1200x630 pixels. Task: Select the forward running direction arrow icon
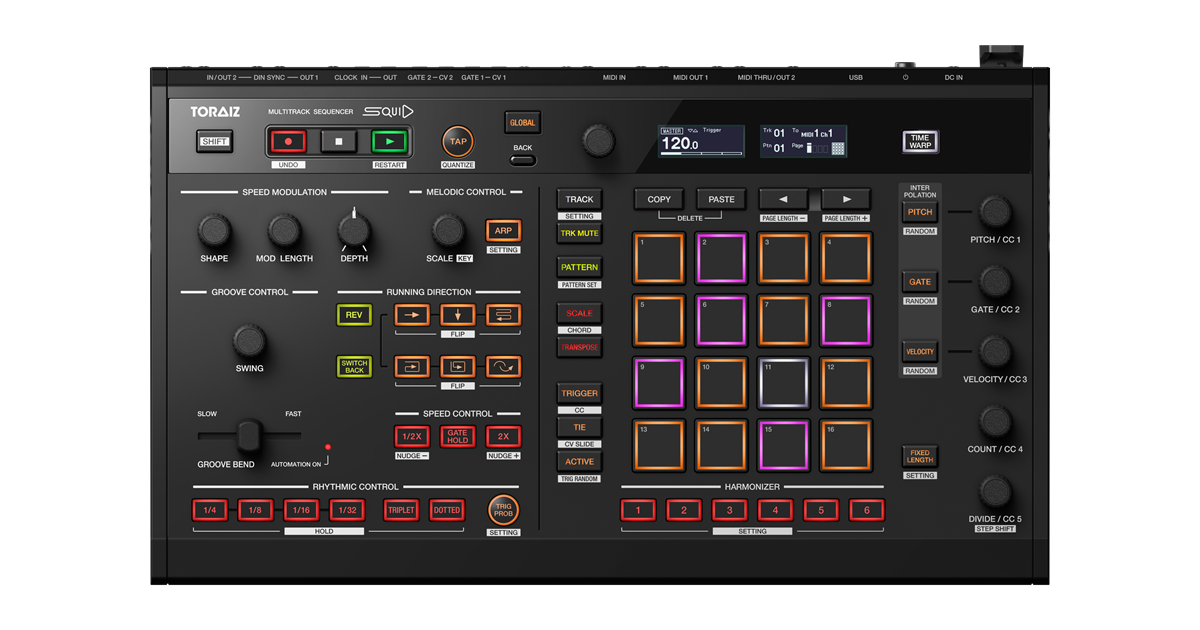click(x=411, y=314)
